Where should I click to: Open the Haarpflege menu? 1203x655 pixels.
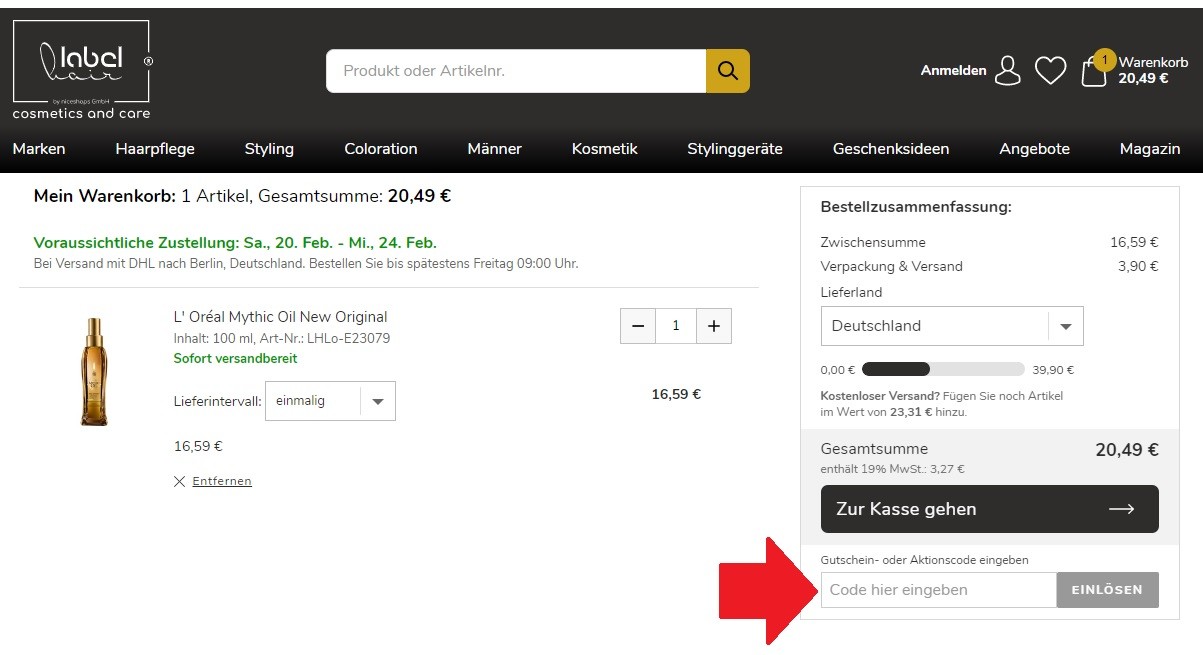point(155,149)
